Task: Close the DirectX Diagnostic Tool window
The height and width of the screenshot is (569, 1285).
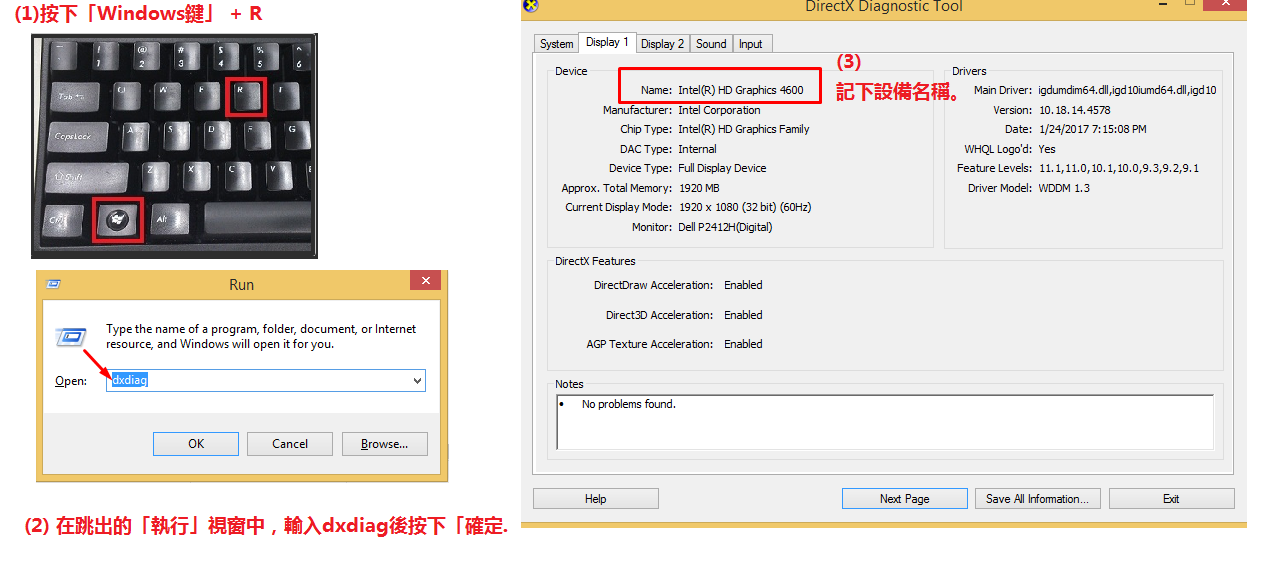Action: coord(1225,3)
